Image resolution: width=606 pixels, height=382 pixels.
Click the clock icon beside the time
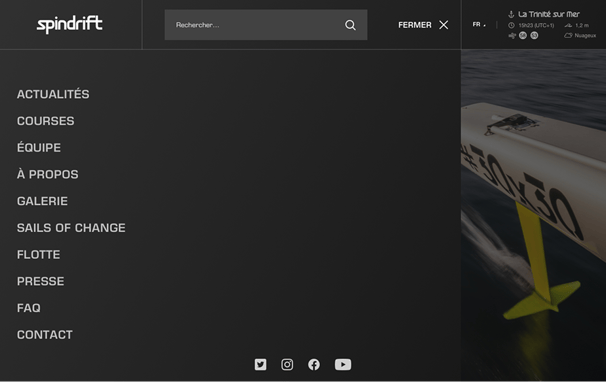[511, 26]
